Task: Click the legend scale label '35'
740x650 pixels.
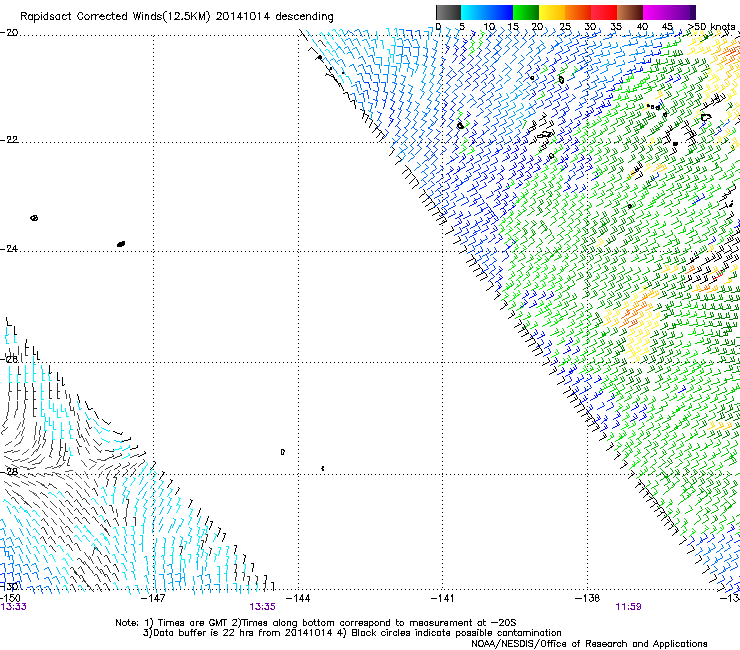Action: tap(616, 27)
